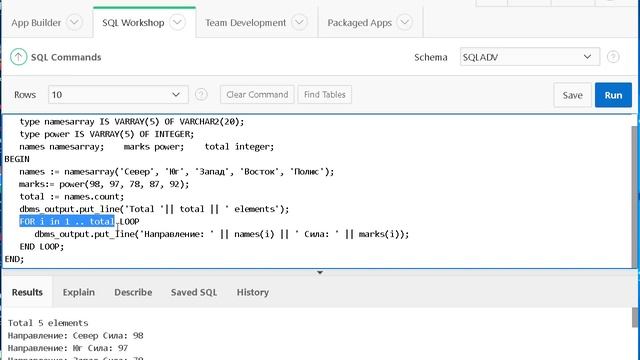Click result line 'Направление: Юг Сила: 97'
Image resolution: width=640 pixels, height=360 pixels.
point(68,348)
